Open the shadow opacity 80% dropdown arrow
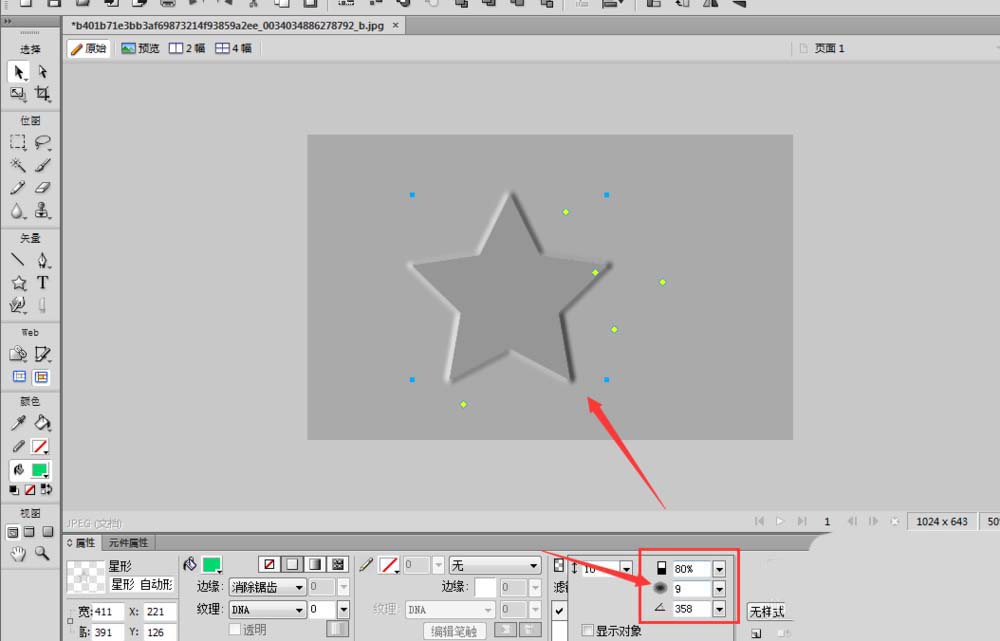Viewport: 1000px width, 641px height. (x=719, y=568)
